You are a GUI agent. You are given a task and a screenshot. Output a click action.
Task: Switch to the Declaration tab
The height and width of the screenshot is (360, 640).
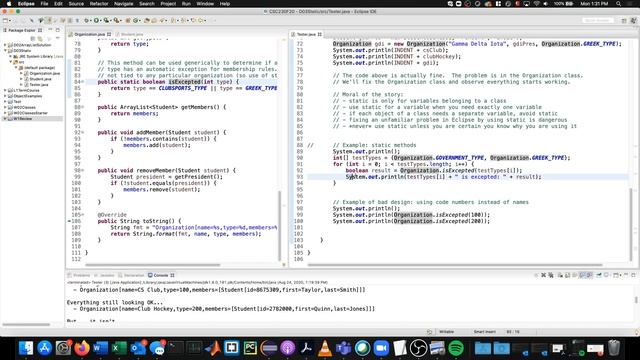click(131, 275)
